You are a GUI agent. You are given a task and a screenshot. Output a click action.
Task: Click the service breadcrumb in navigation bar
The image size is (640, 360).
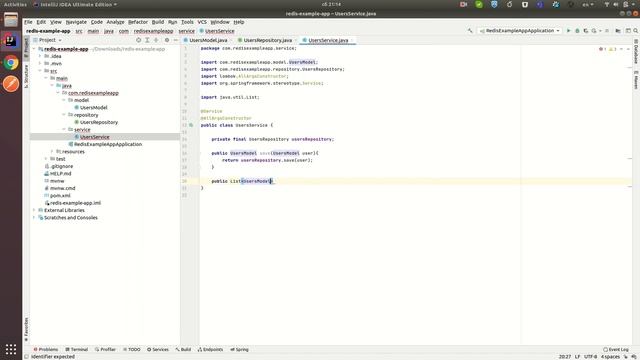point(187,31)
